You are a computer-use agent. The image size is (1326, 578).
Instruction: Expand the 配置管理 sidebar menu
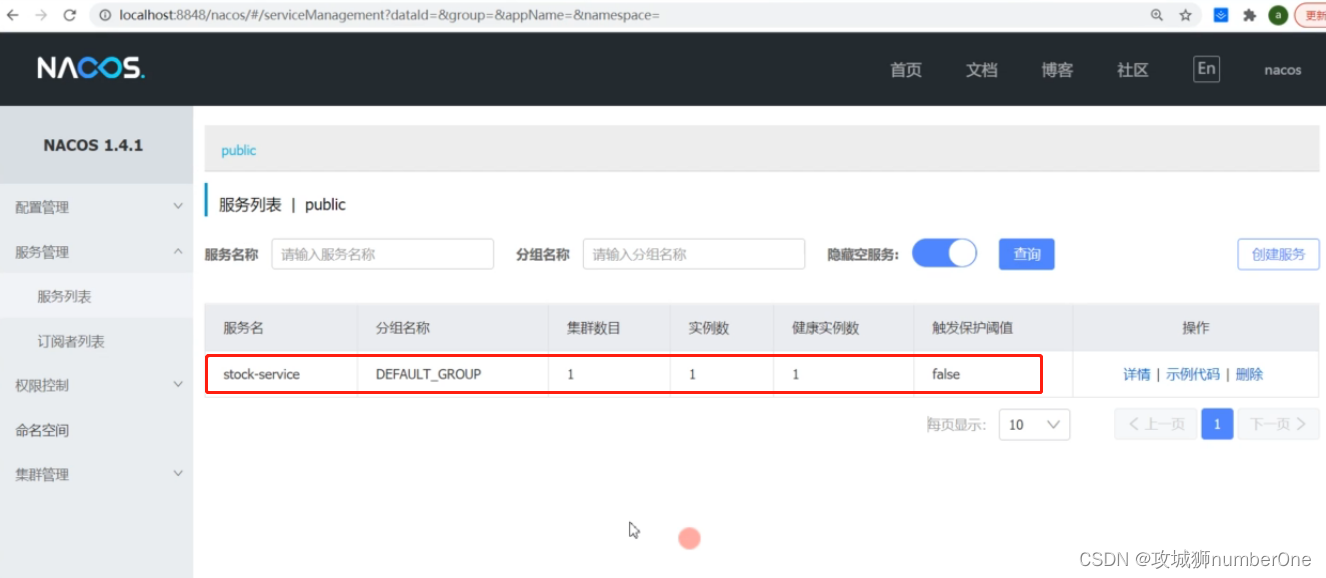click(96, 207)
